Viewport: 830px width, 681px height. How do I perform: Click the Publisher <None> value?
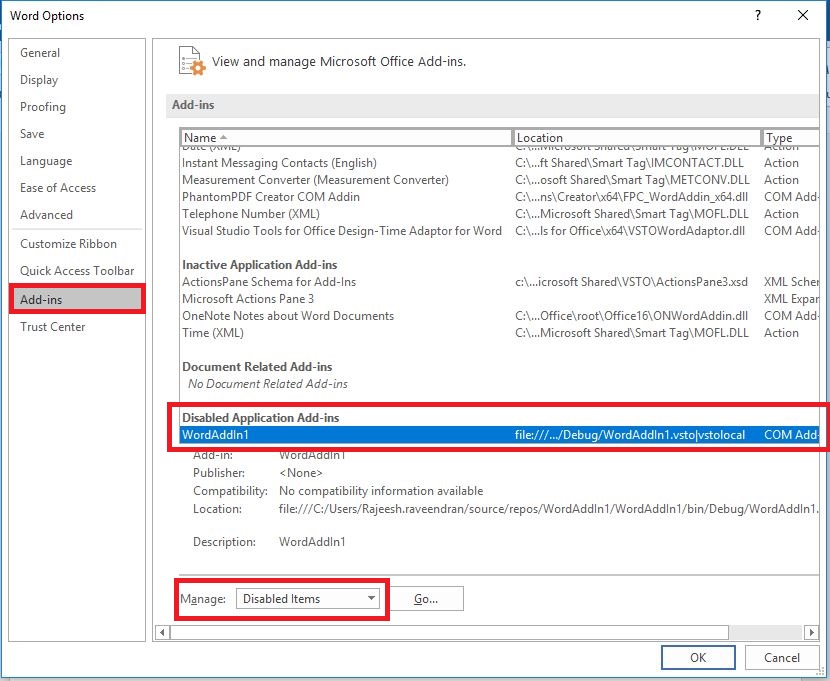point(301,473)
